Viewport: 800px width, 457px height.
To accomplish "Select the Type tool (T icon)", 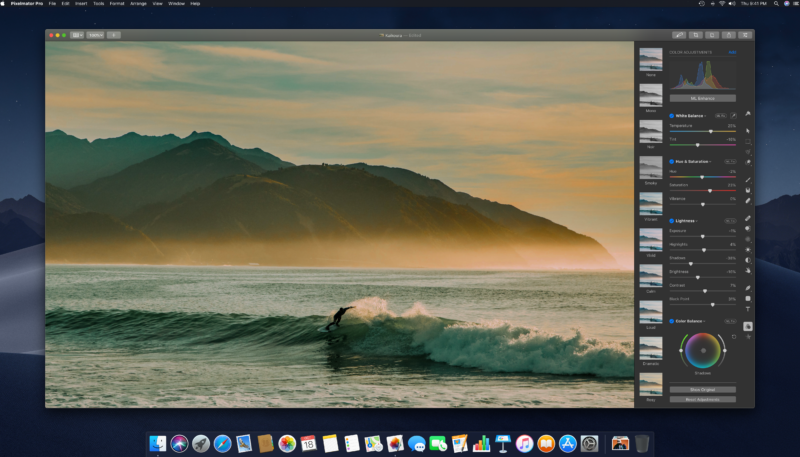I will click(748, 309).
